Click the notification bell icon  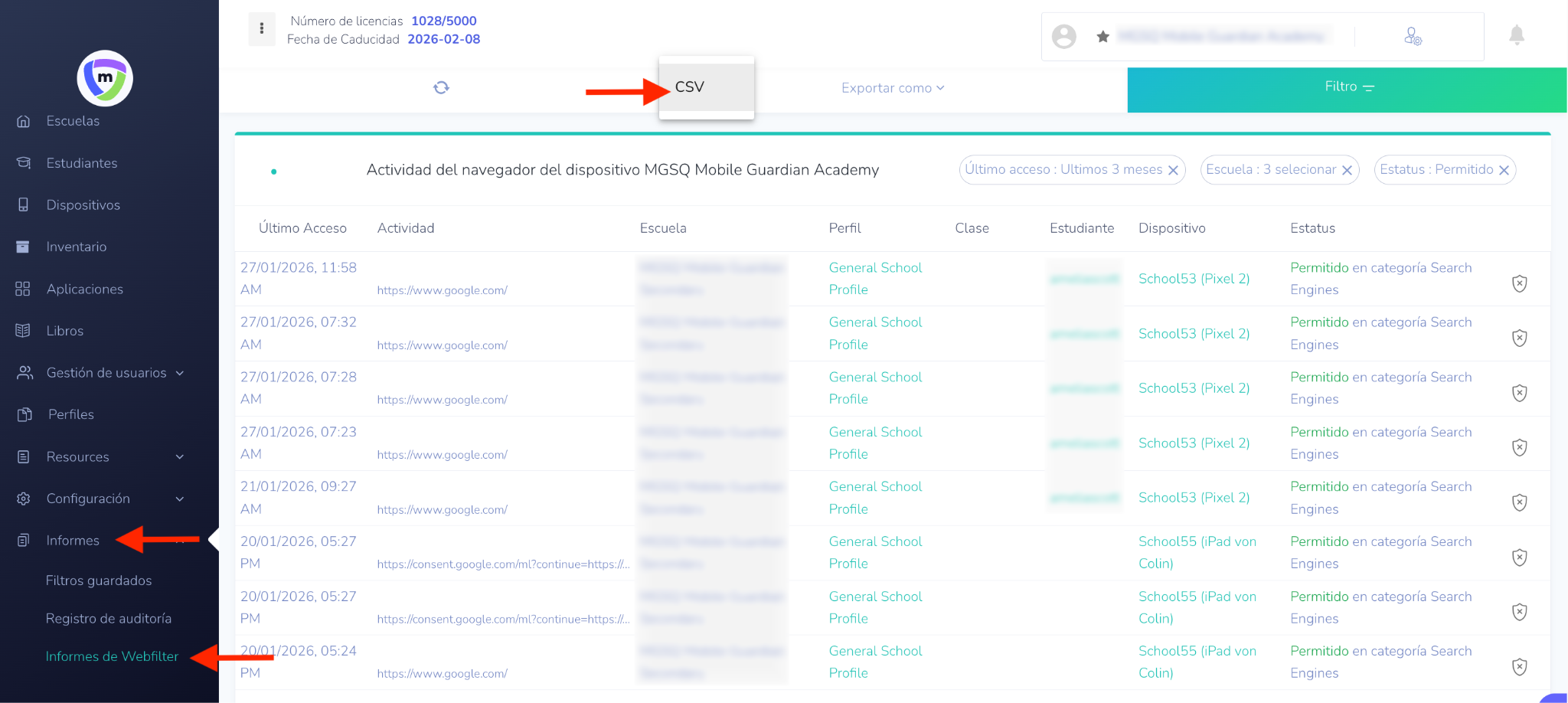click(x=1516, y=35)
